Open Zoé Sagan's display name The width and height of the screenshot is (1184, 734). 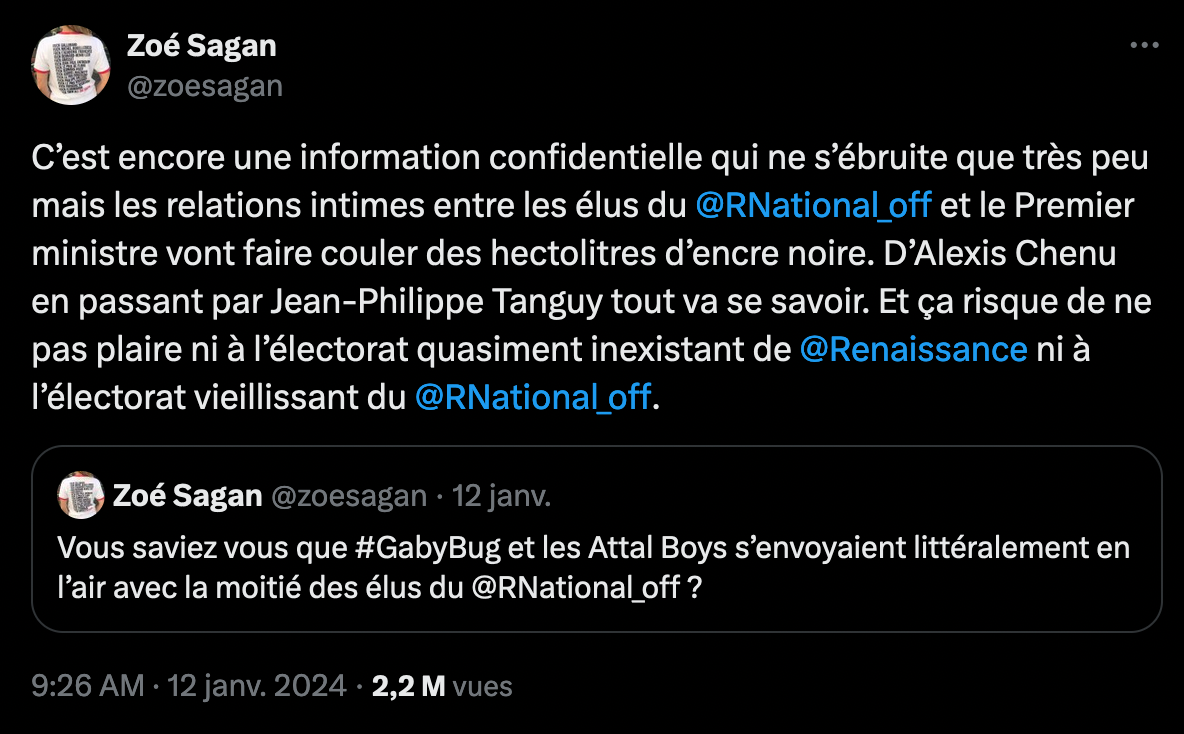[x=200, y=45]
